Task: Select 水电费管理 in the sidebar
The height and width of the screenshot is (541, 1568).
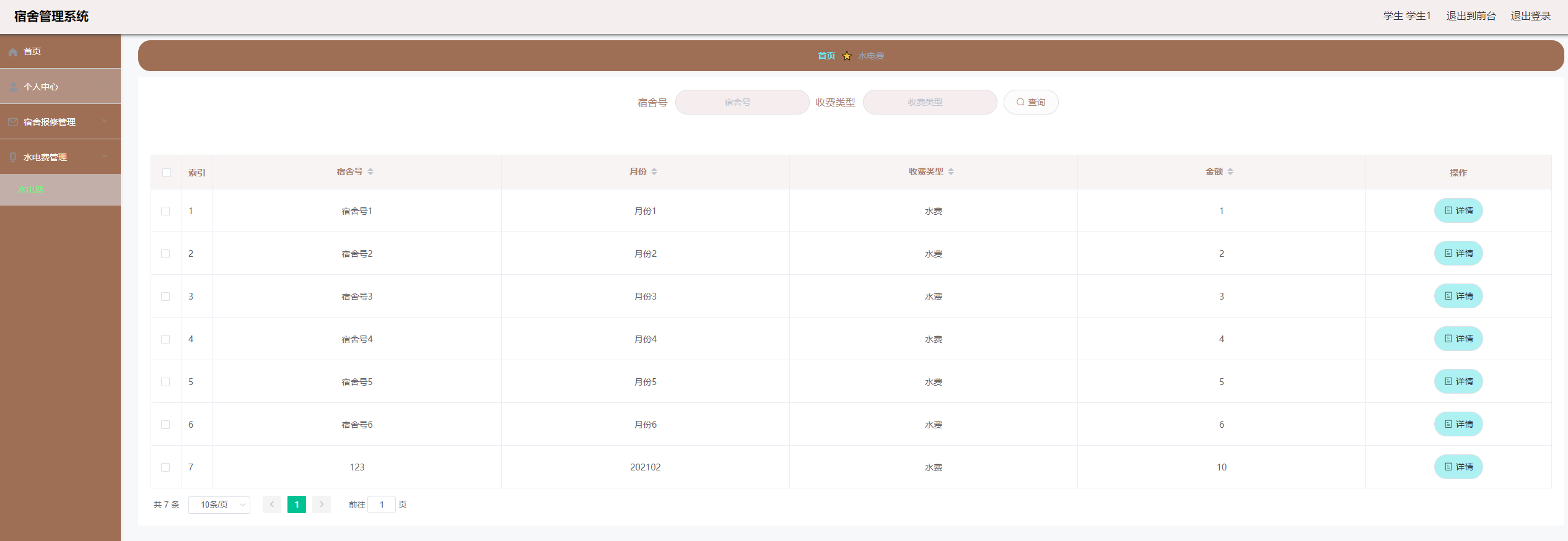Action: click(60, 157)
